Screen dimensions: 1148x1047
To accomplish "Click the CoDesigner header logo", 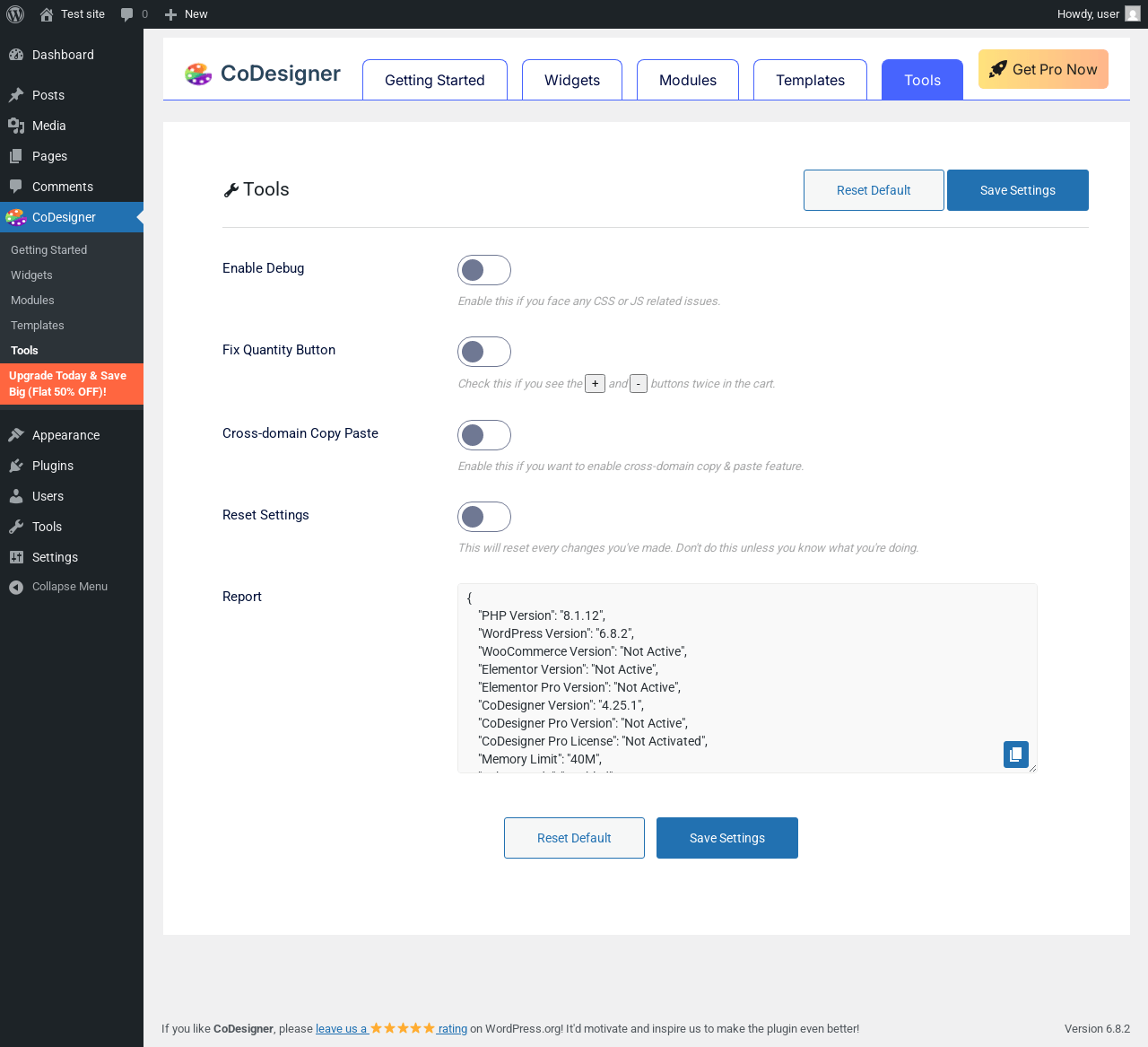I will coord(263,74).
